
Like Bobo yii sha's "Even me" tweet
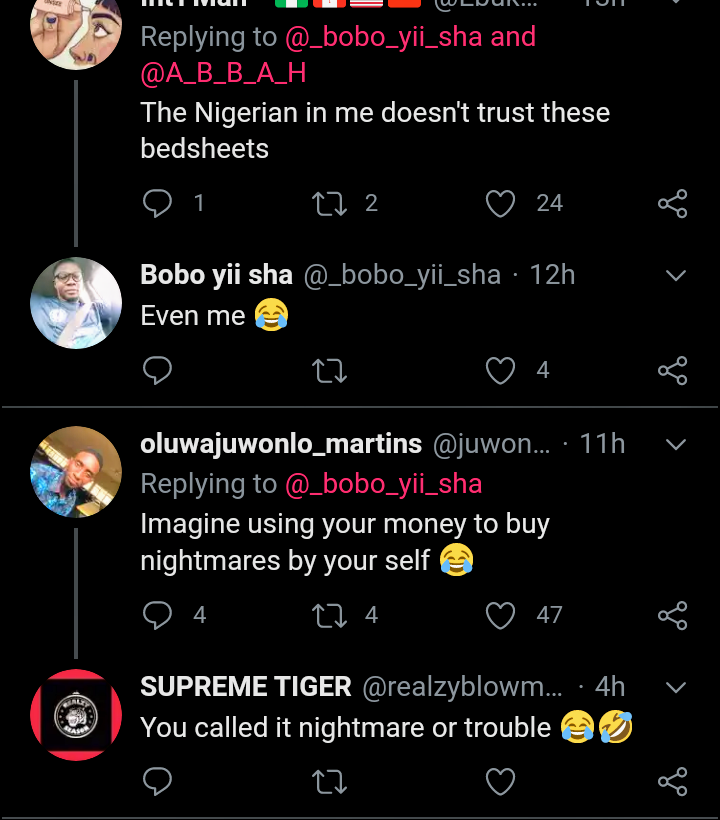pyautogui.click(x=500, y=371)
